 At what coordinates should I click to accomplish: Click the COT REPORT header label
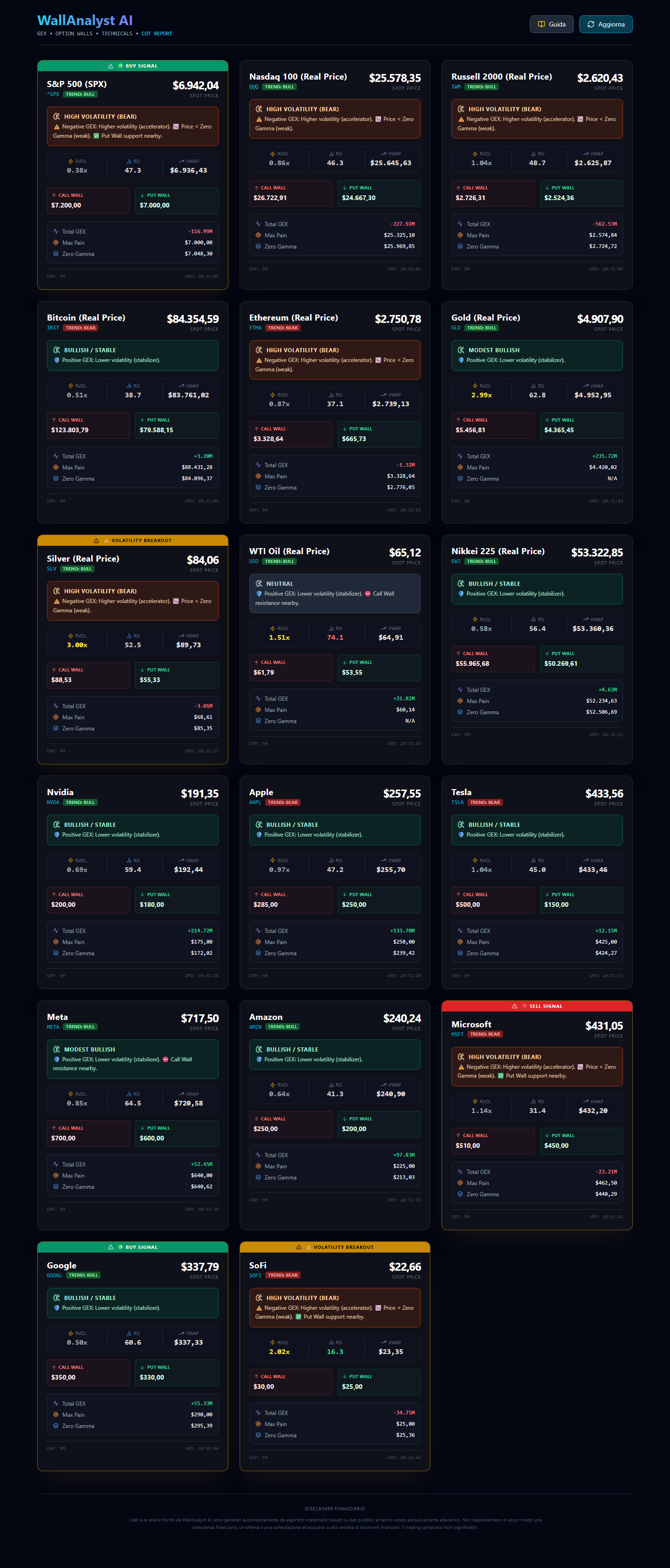click(156, 34)
